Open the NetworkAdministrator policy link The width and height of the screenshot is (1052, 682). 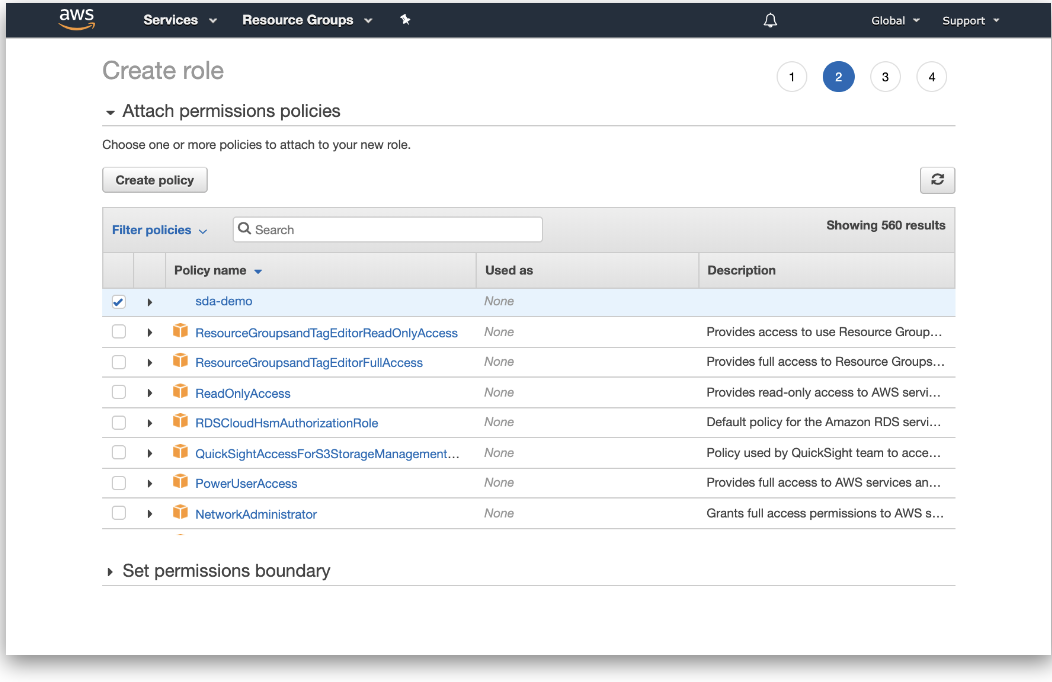click(x=256, y=514)
